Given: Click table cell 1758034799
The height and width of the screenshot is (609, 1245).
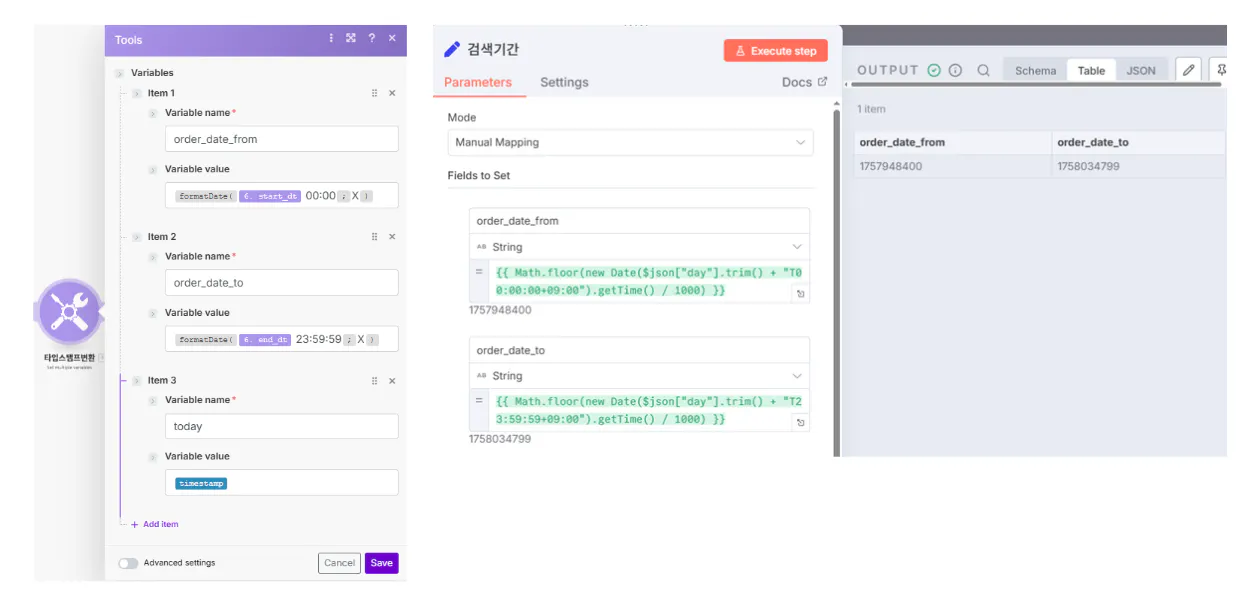Looking at the screenshot, I should [1138, 166].
